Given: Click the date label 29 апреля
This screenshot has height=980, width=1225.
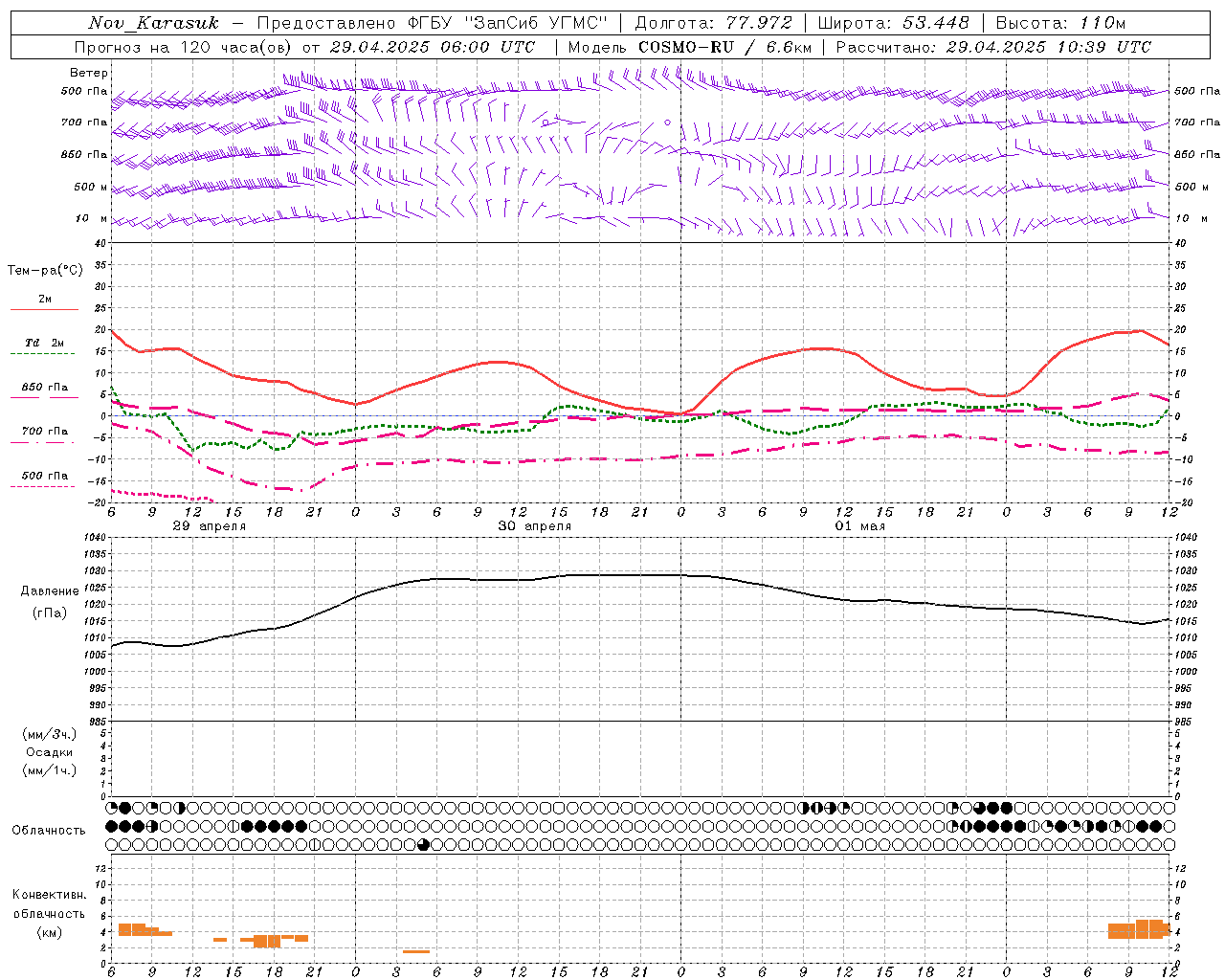Looking at the screenshot, I should coord(209,526).
